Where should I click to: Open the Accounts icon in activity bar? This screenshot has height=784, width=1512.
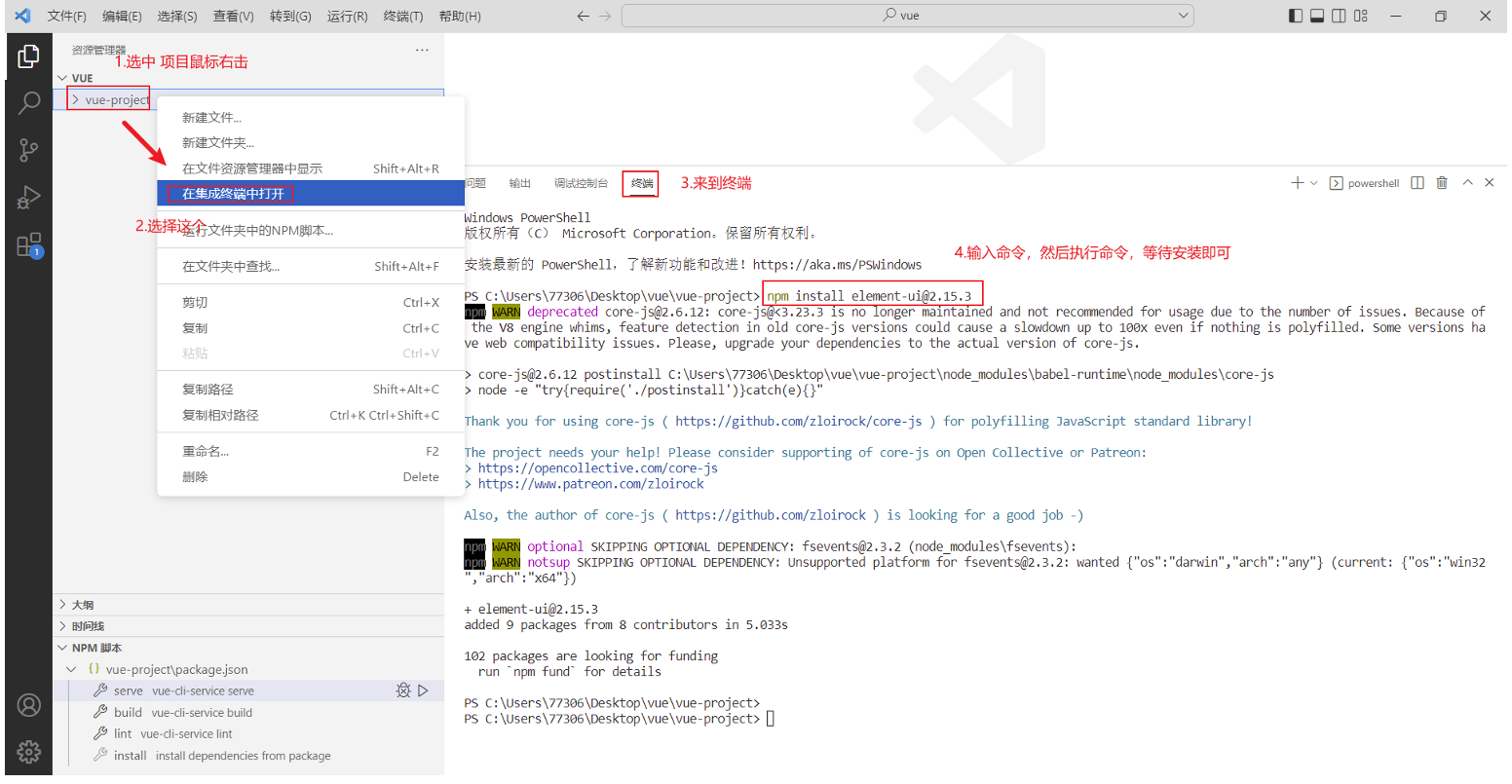pyautogui.click(x=28, y=705)
